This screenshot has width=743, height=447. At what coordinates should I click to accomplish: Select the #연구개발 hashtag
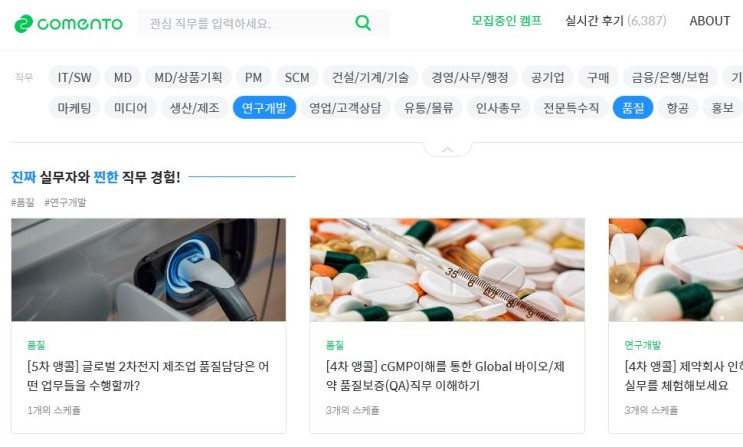65,202
